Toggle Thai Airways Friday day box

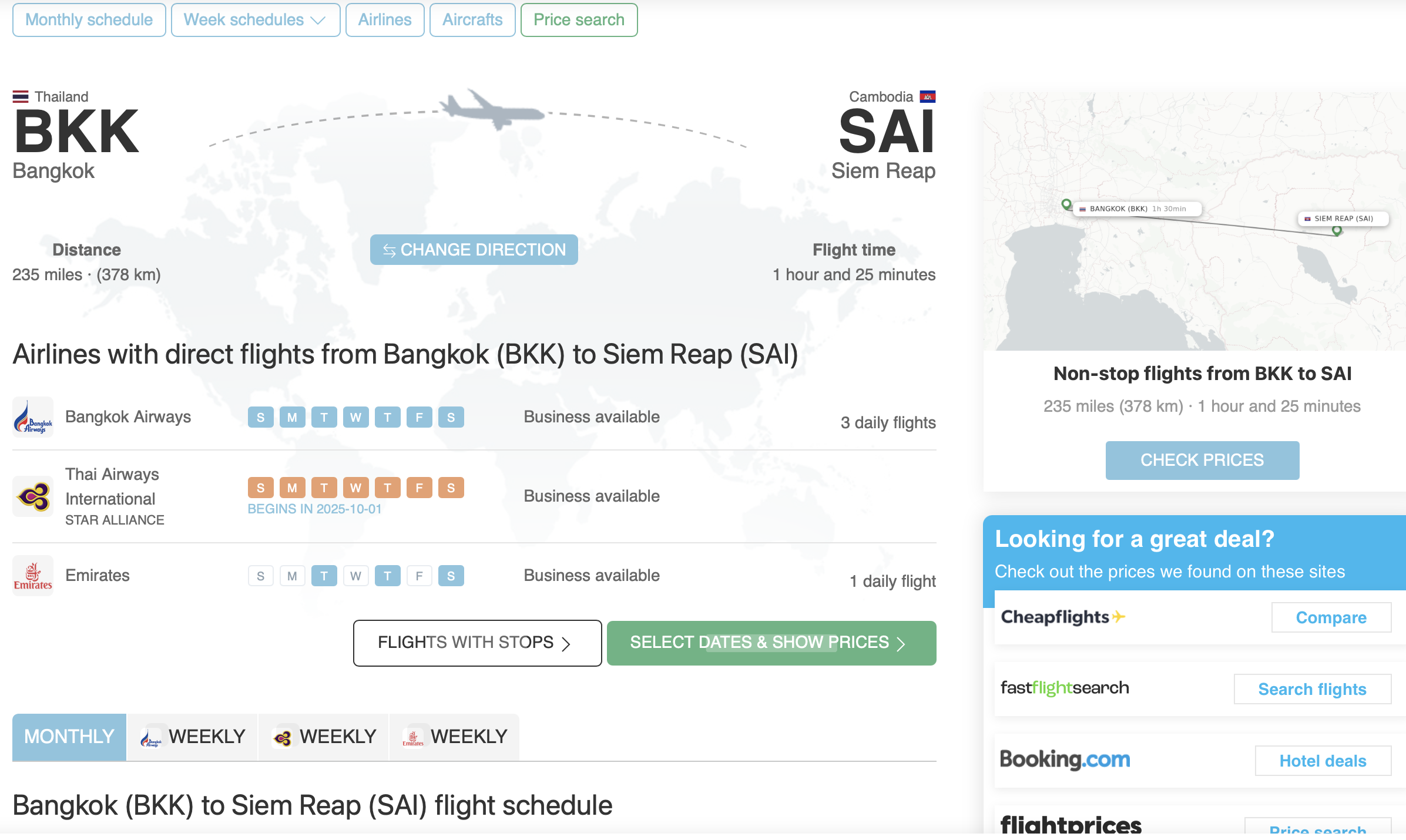click(420, 488)
